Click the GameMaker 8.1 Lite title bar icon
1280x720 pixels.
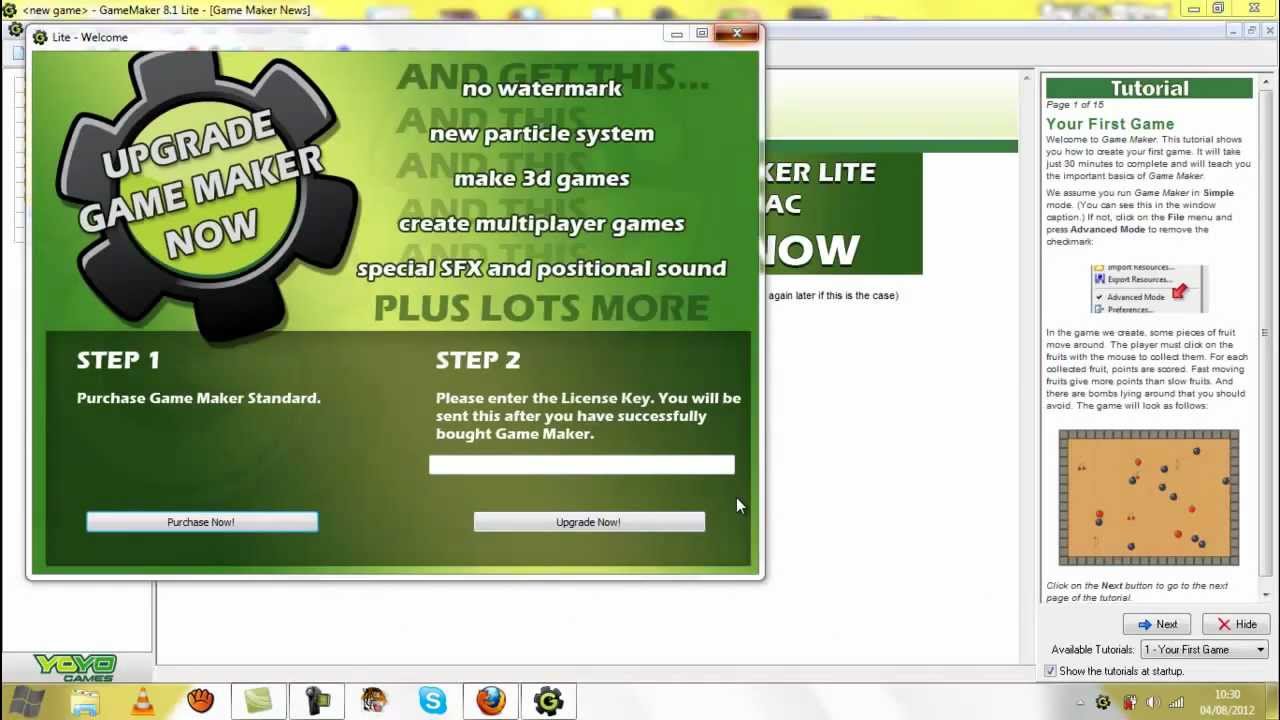coord(10,10)
